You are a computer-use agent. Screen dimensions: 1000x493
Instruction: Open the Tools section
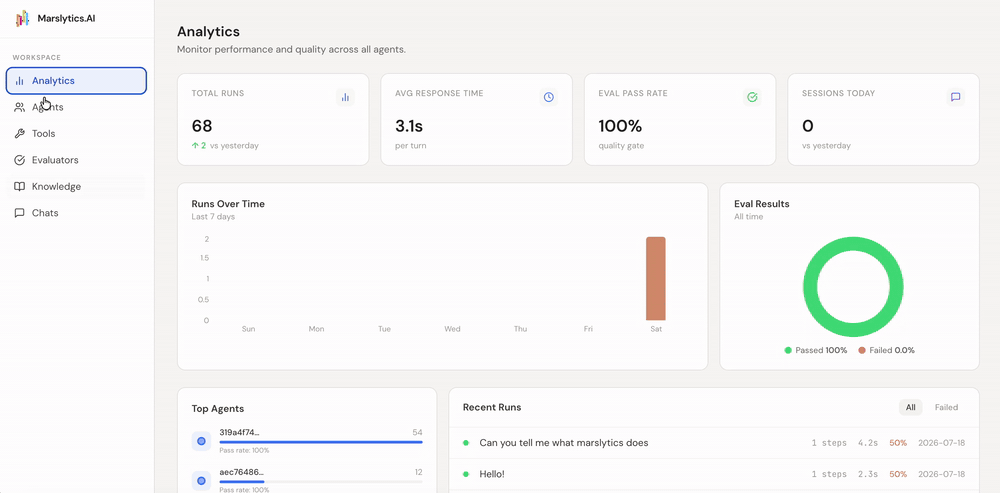click(77, 134)
